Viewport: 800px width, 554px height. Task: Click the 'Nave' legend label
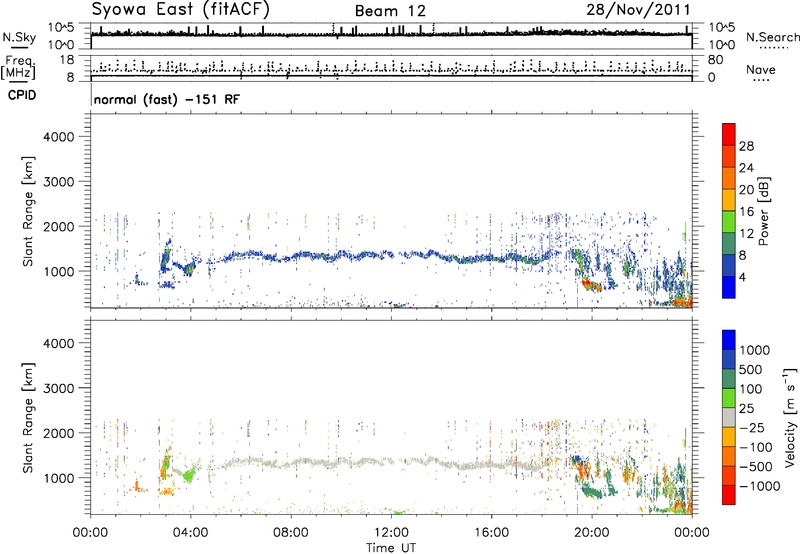point(760,69)
